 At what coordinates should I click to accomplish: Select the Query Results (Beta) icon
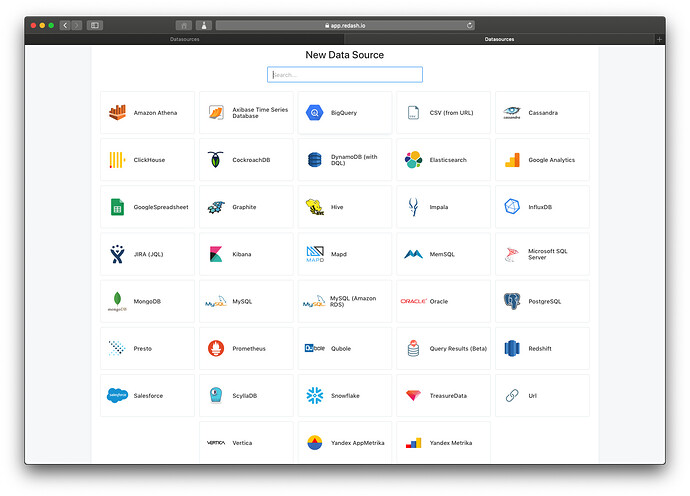pyautogui.click(x=413, y=348)
